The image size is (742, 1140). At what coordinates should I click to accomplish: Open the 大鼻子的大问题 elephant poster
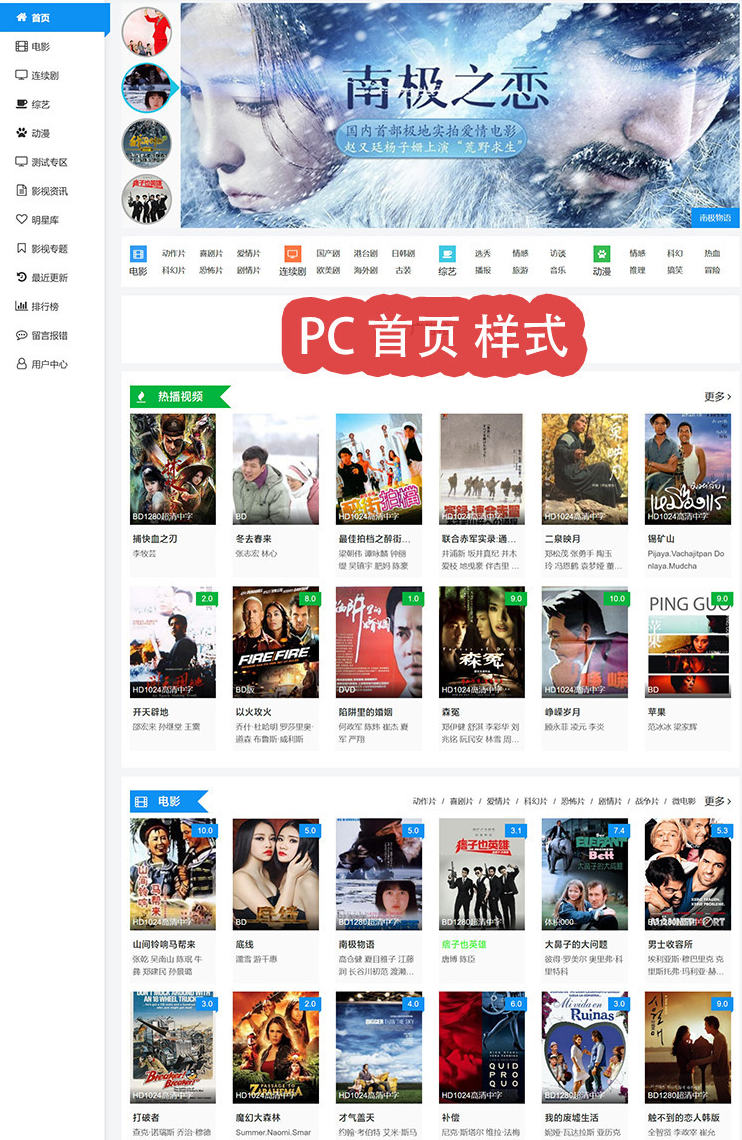tap(585, 874)
